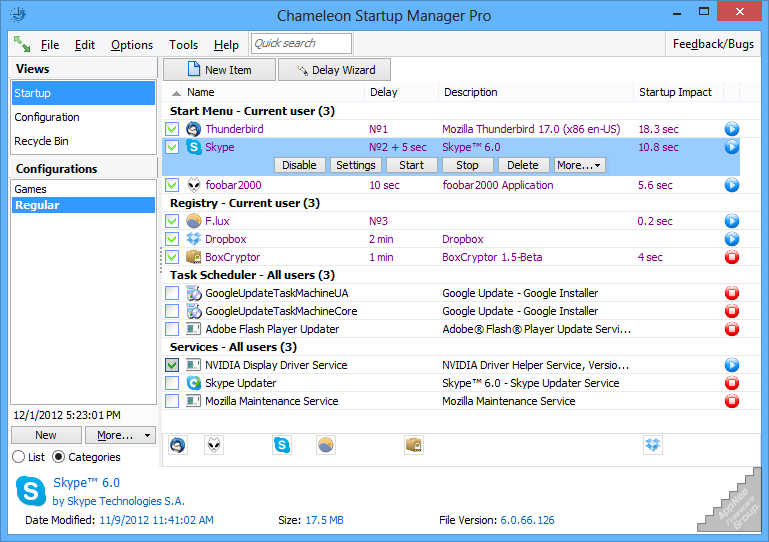This screenshot has width=769, height=542.
Task: Click the Skype Updater application icon in row
Action: click(x=194, y=383)
